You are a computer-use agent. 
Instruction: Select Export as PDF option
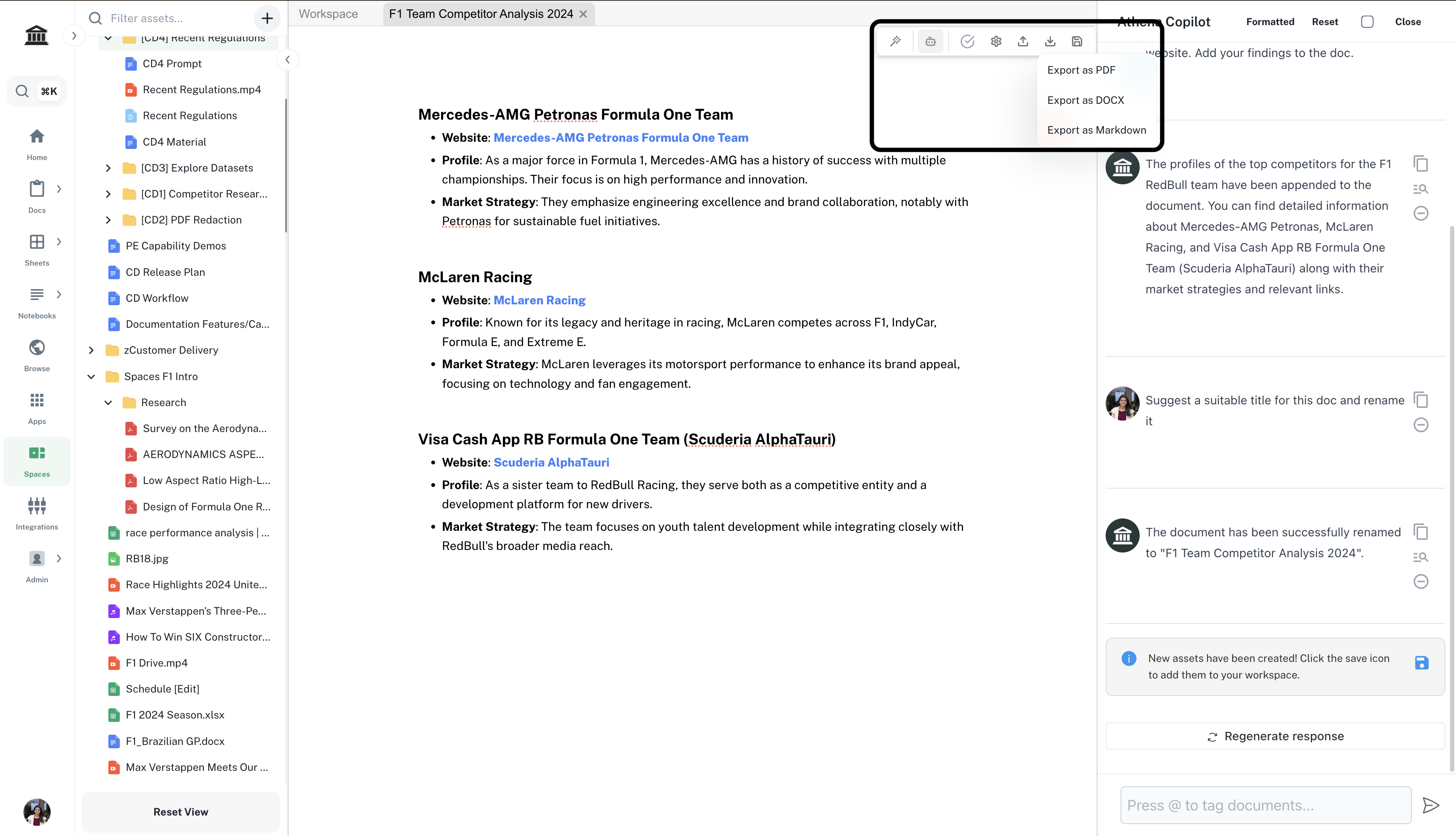coord(1081,70)
